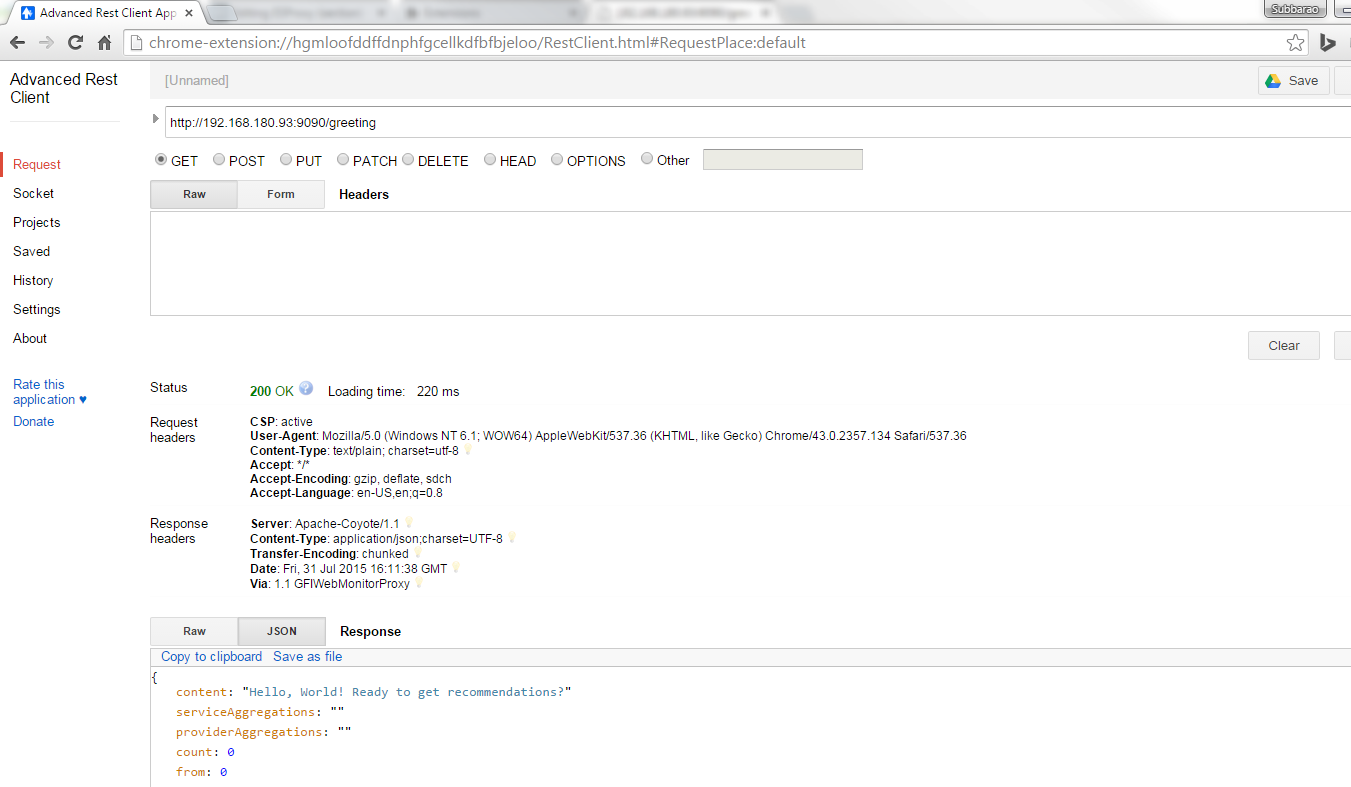Viewport: 1351px width, 787px height.
Task: Click the [Unnamed] request title
Action: pos(197,80)
